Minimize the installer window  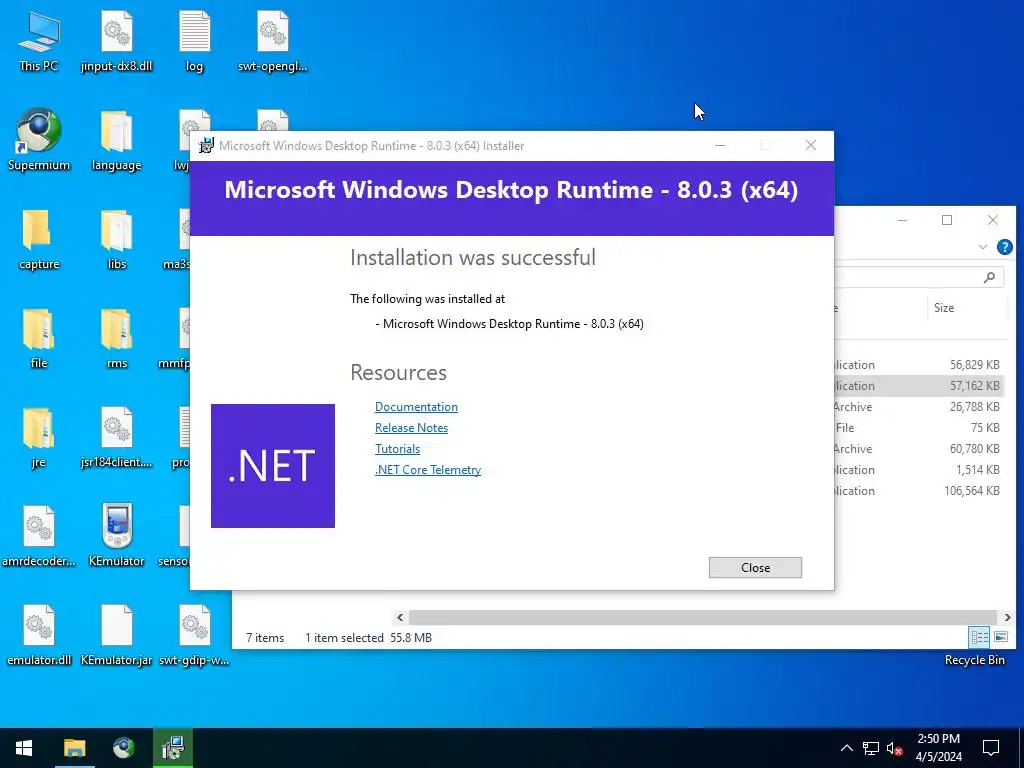coord(720,146)
